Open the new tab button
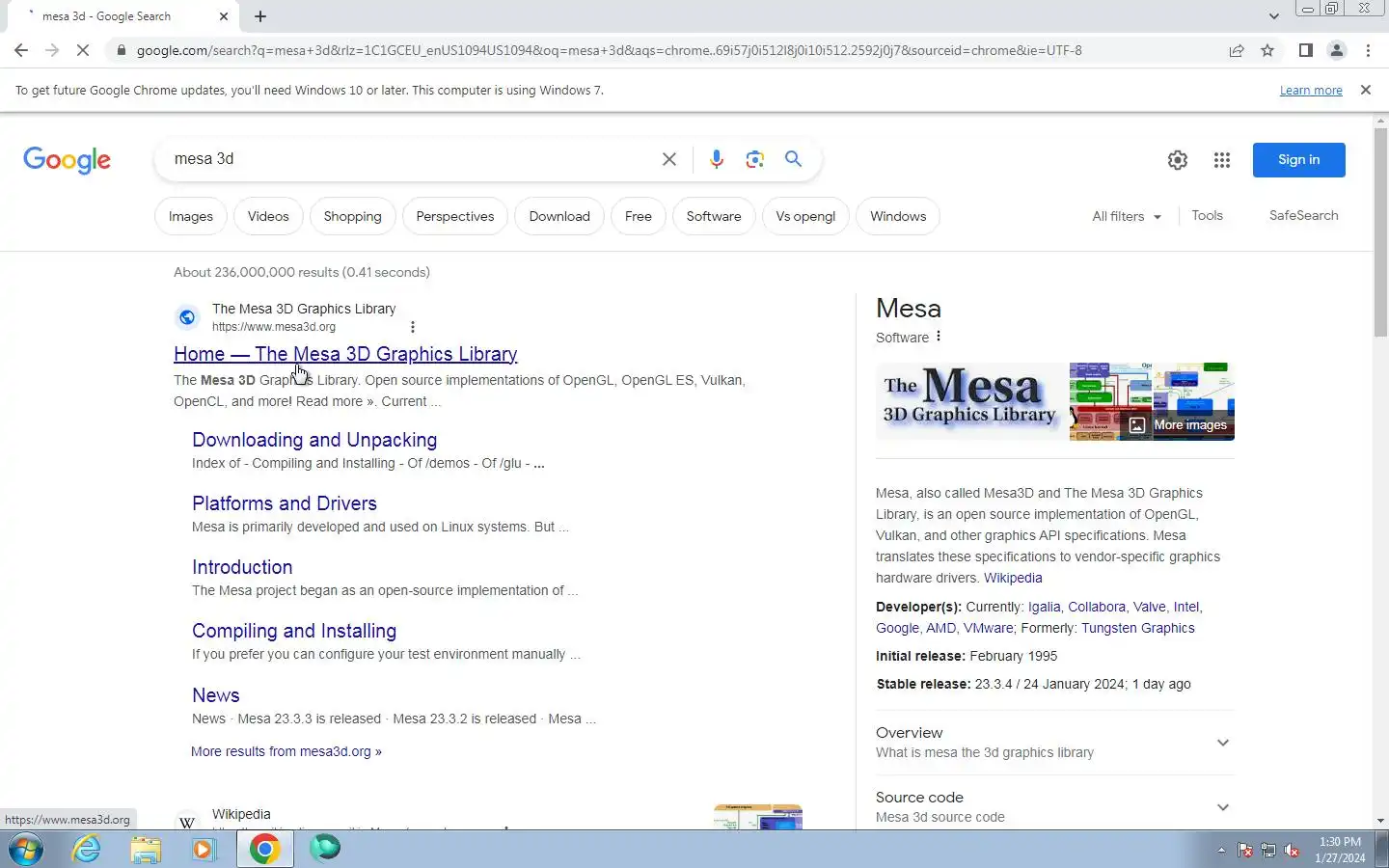This screenshot has height=868, width=1389. [x=260, y=16]
